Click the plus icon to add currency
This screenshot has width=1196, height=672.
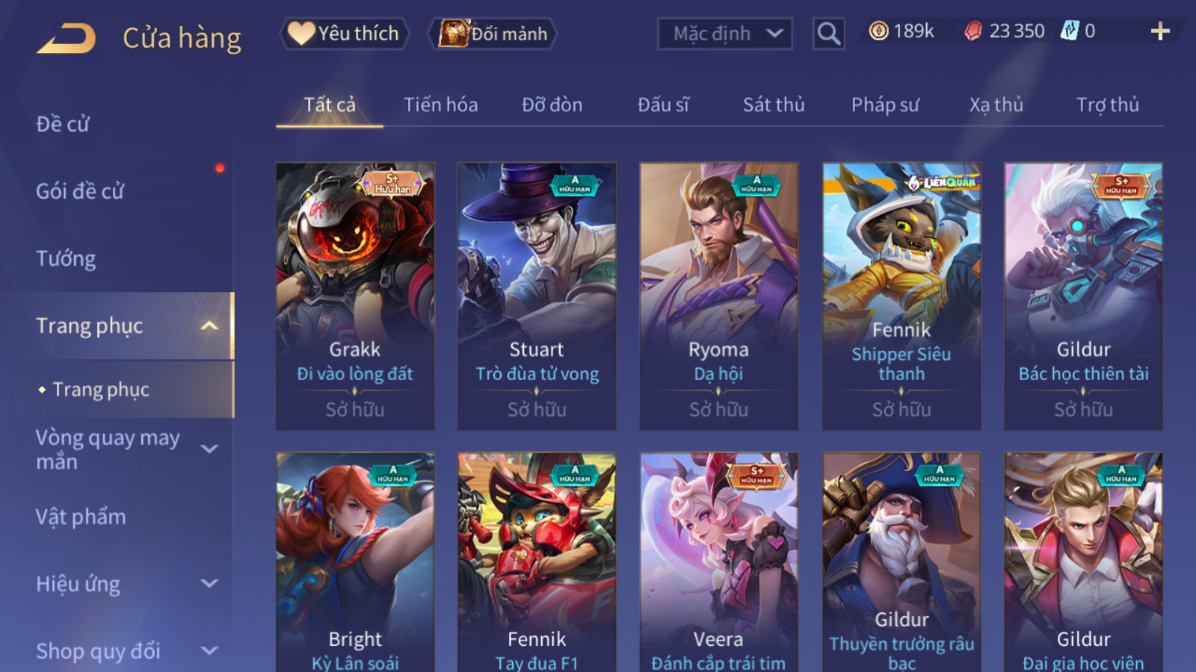click(1160, 31)
